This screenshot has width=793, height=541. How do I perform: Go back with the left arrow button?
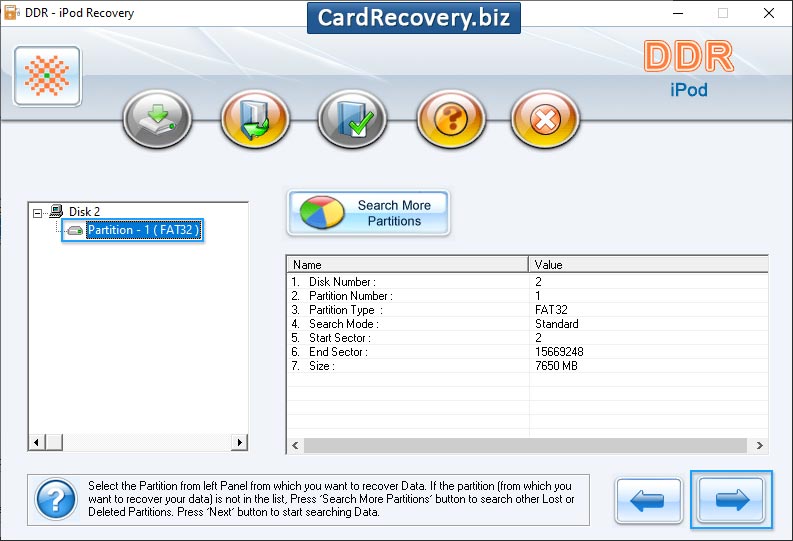coord(648,501)
